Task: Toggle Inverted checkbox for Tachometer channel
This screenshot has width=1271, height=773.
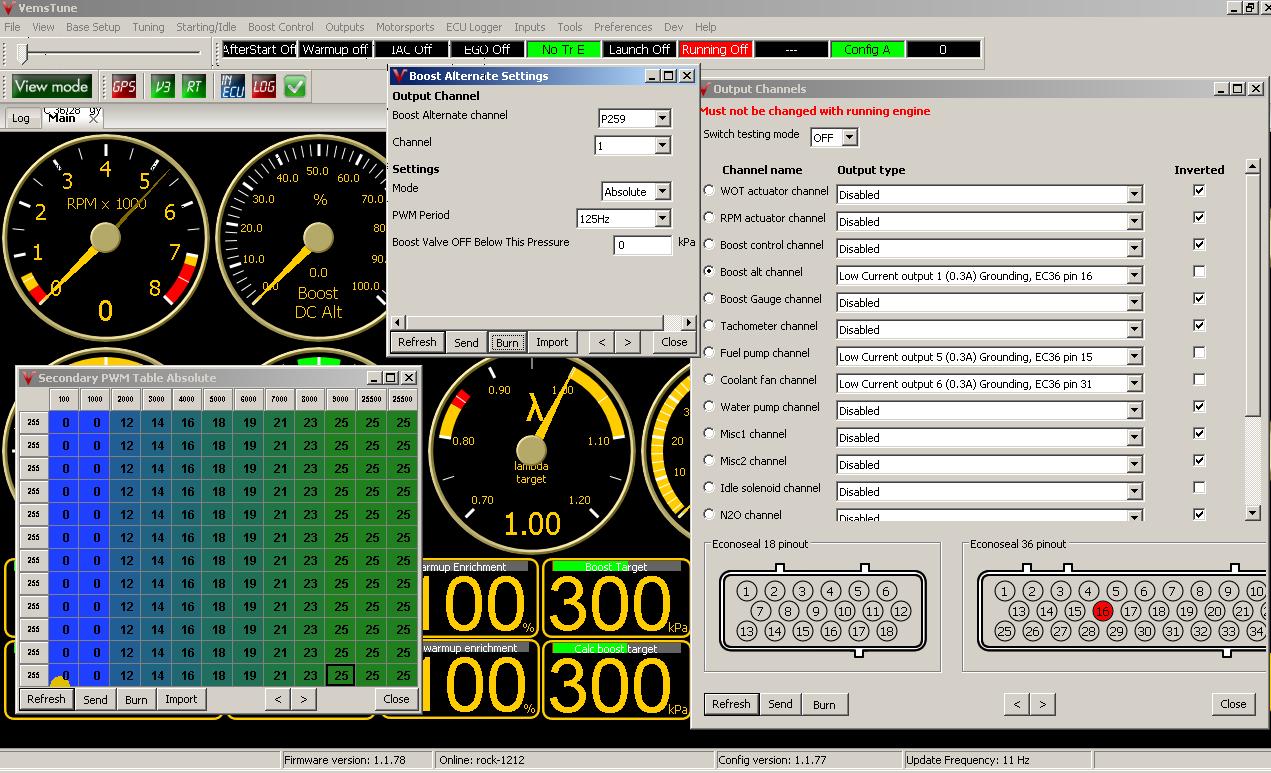Action: 1199,325
